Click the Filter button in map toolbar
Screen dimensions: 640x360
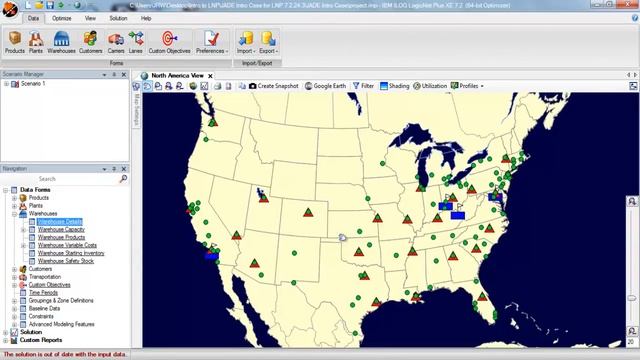click(x=363, y=86)
